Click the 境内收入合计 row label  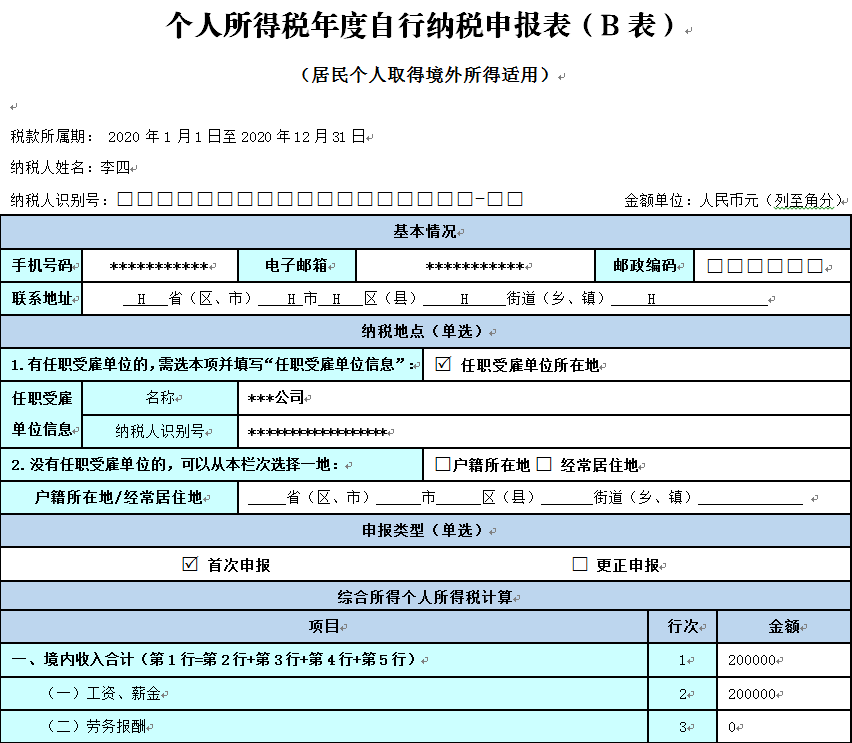click(216, 660)
